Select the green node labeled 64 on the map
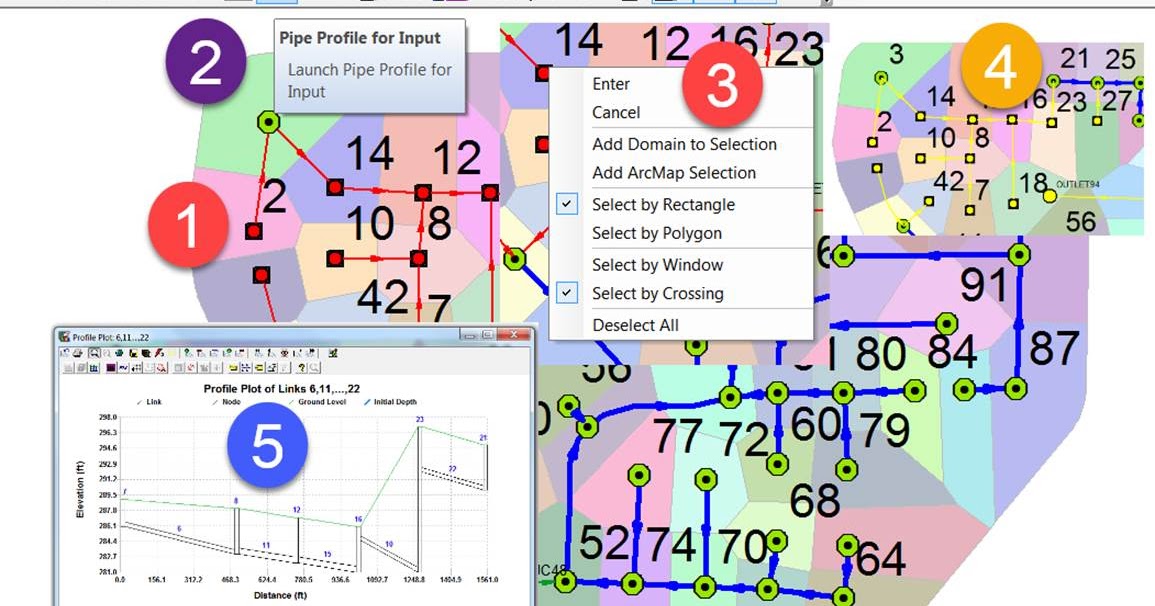 tap(847, 545)
